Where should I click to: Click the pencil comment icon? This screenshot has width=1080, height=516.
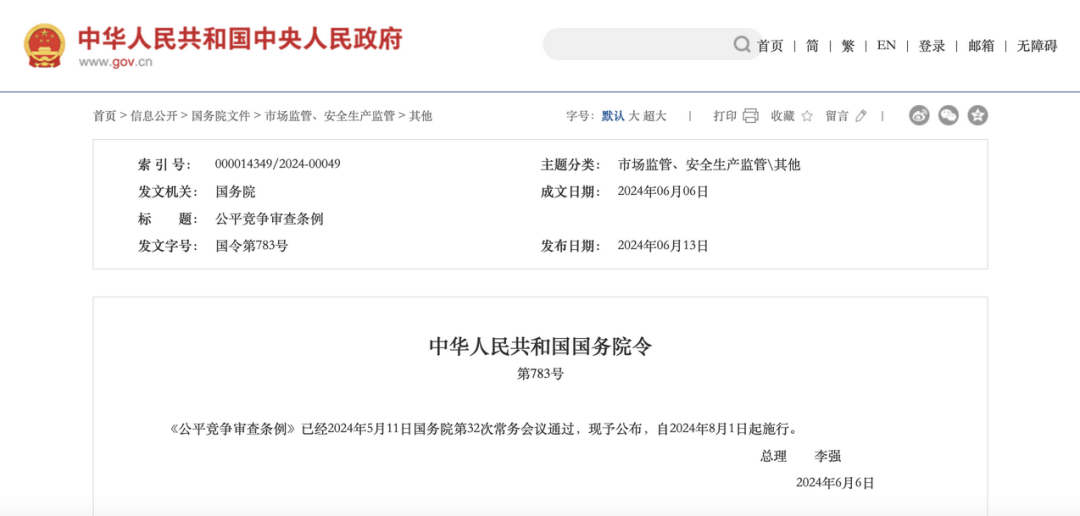(x=861, y=116)
